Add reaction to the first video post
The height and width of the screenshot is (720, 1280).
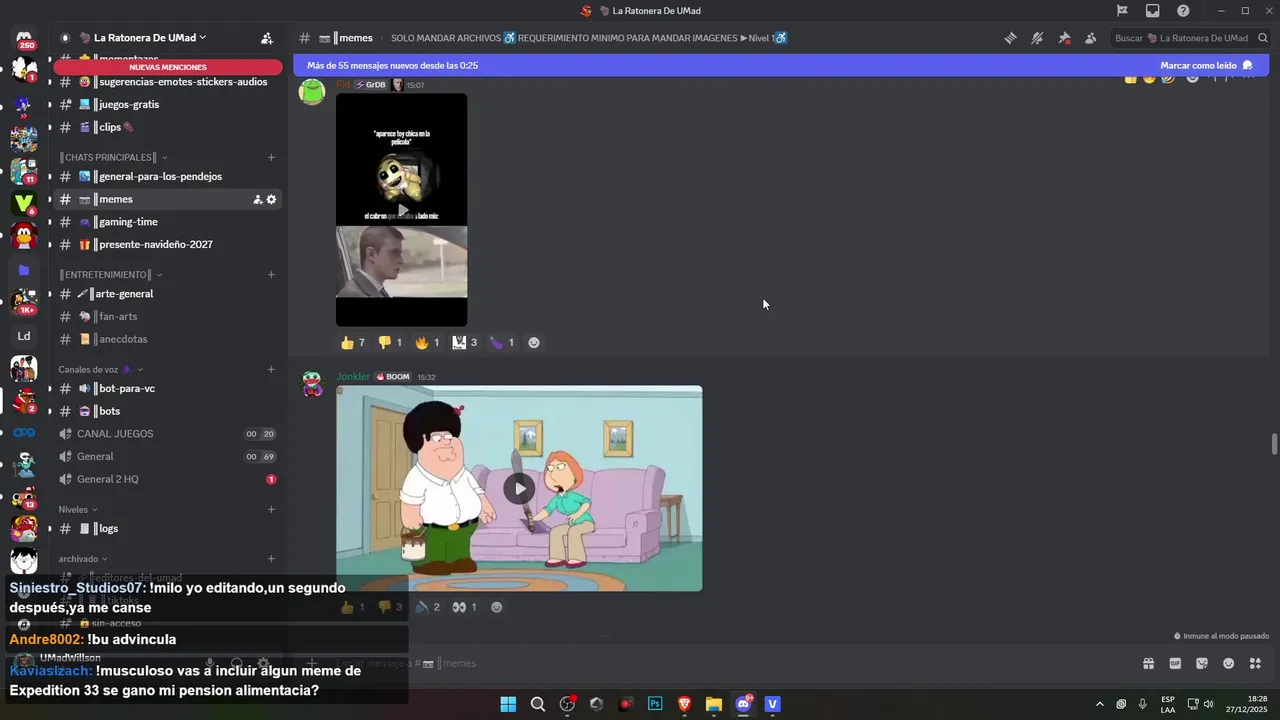534,342
